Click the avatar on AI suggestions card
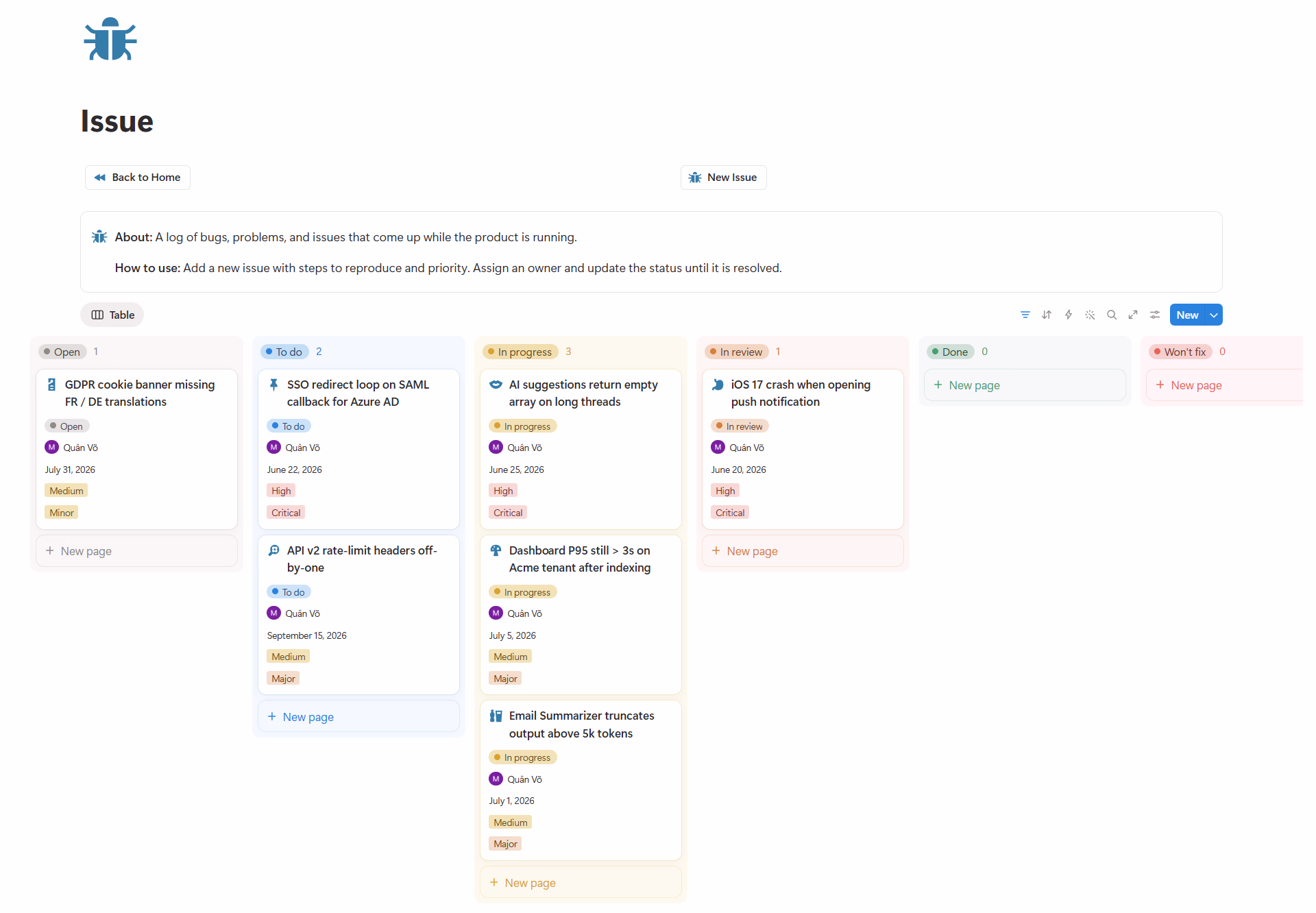 click(x=496, y=447)
